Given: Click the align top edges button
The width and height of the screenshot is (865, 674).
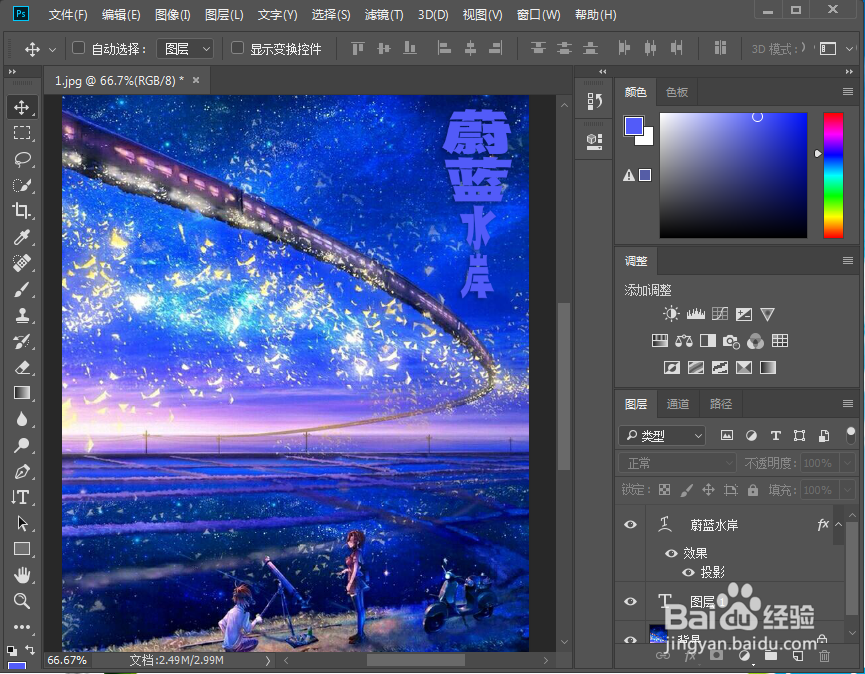Looking at the screenshot, I should click(358, 49).
